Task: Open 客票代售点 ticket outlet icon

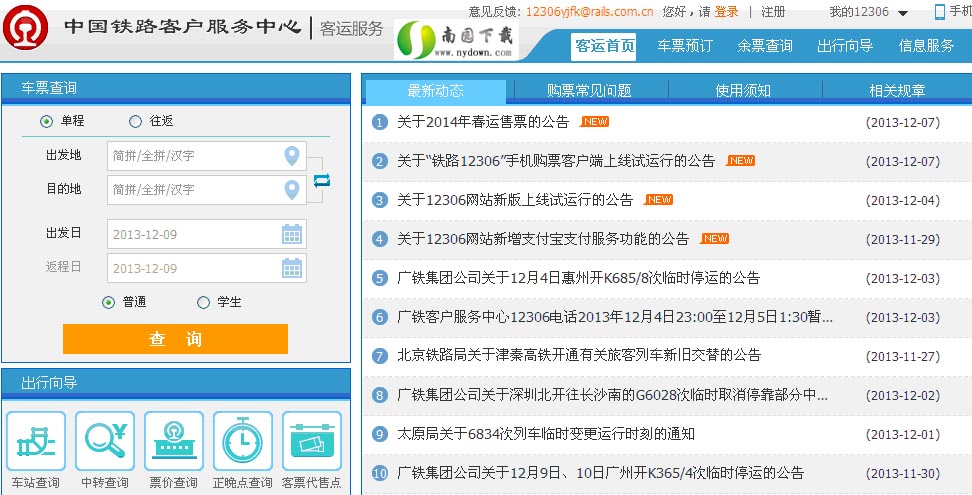Action: (x=311, y=441)
